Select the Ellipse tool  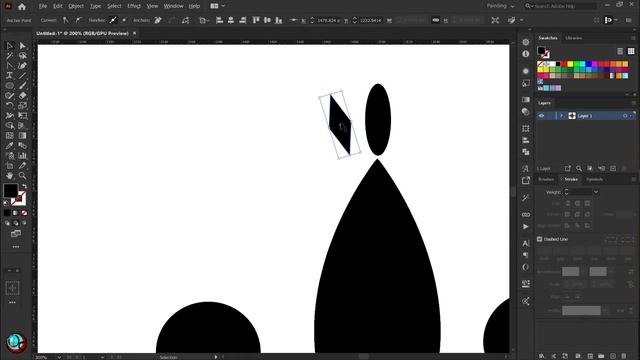click(x=9, y=86)
